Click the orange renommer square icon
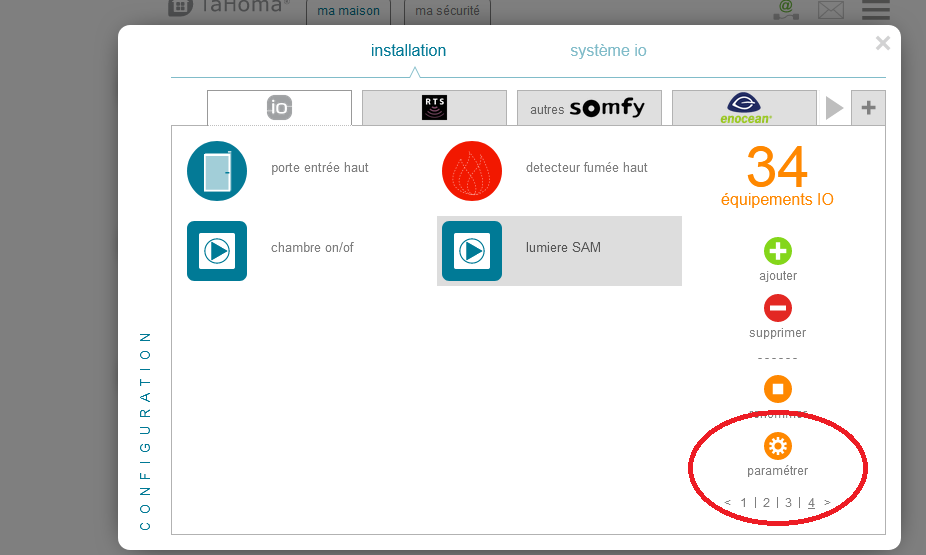The image size is (926, 555). coord(777,389)
